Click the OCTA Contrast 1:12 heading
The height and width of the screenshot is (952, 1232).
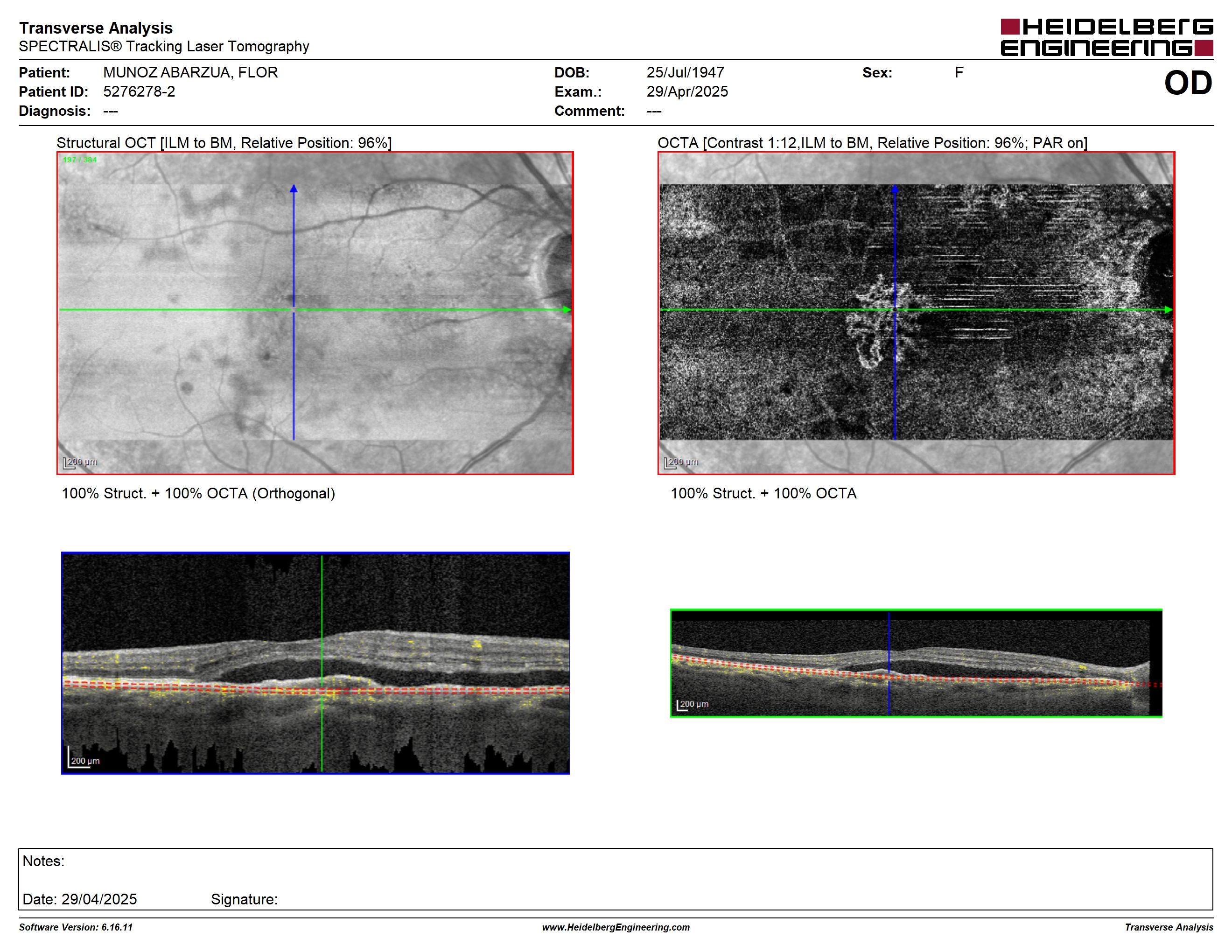[x=873, y=143]
